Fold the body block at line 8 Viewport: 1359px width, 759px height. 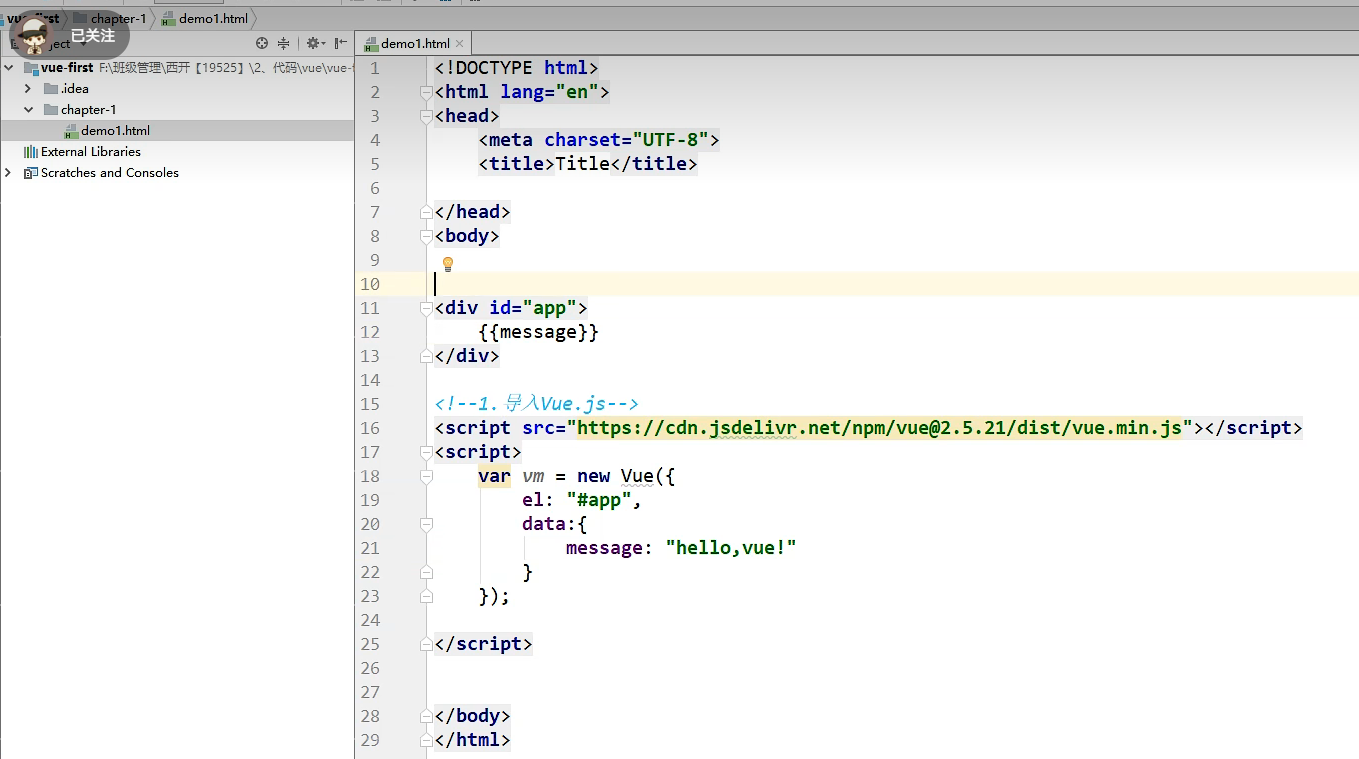(x=426, y=236)
